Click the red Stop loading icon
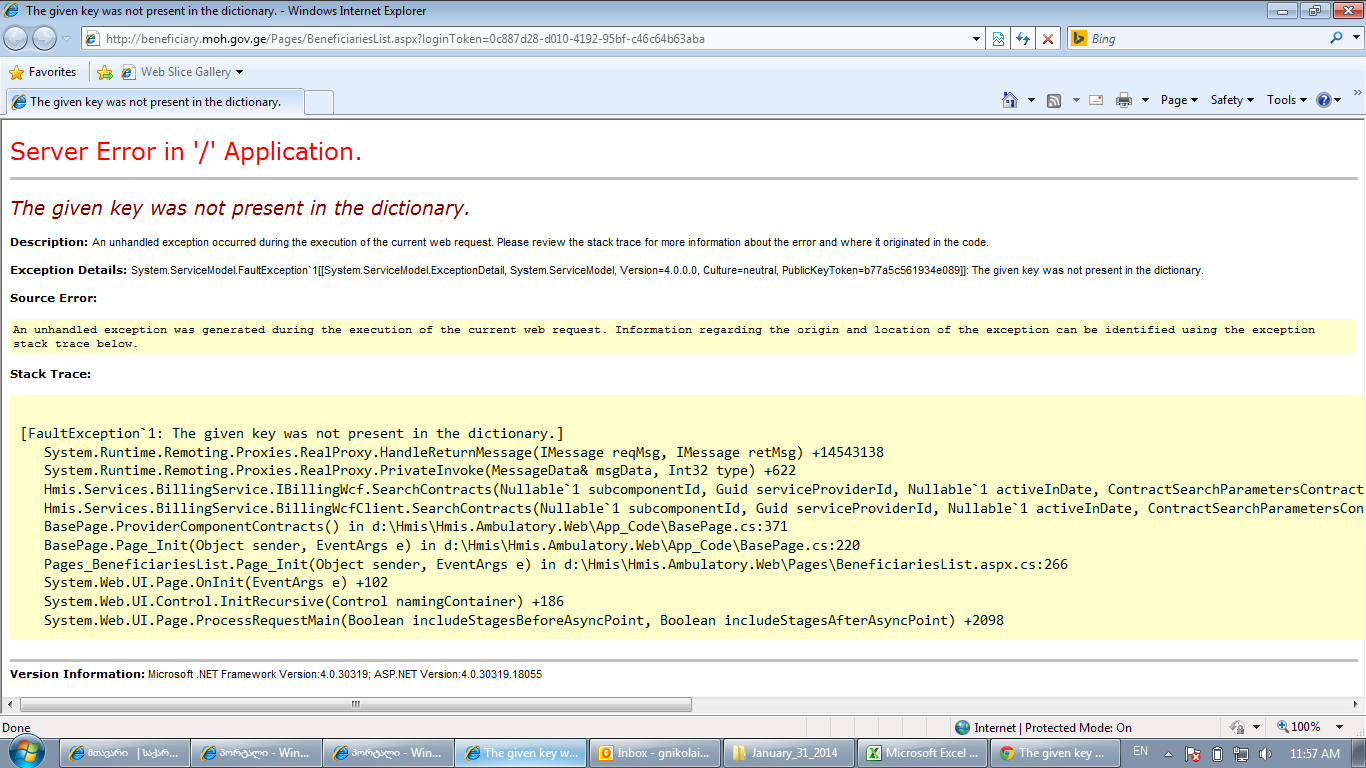Screen dimensions: 1366x768 point(1048,39)
